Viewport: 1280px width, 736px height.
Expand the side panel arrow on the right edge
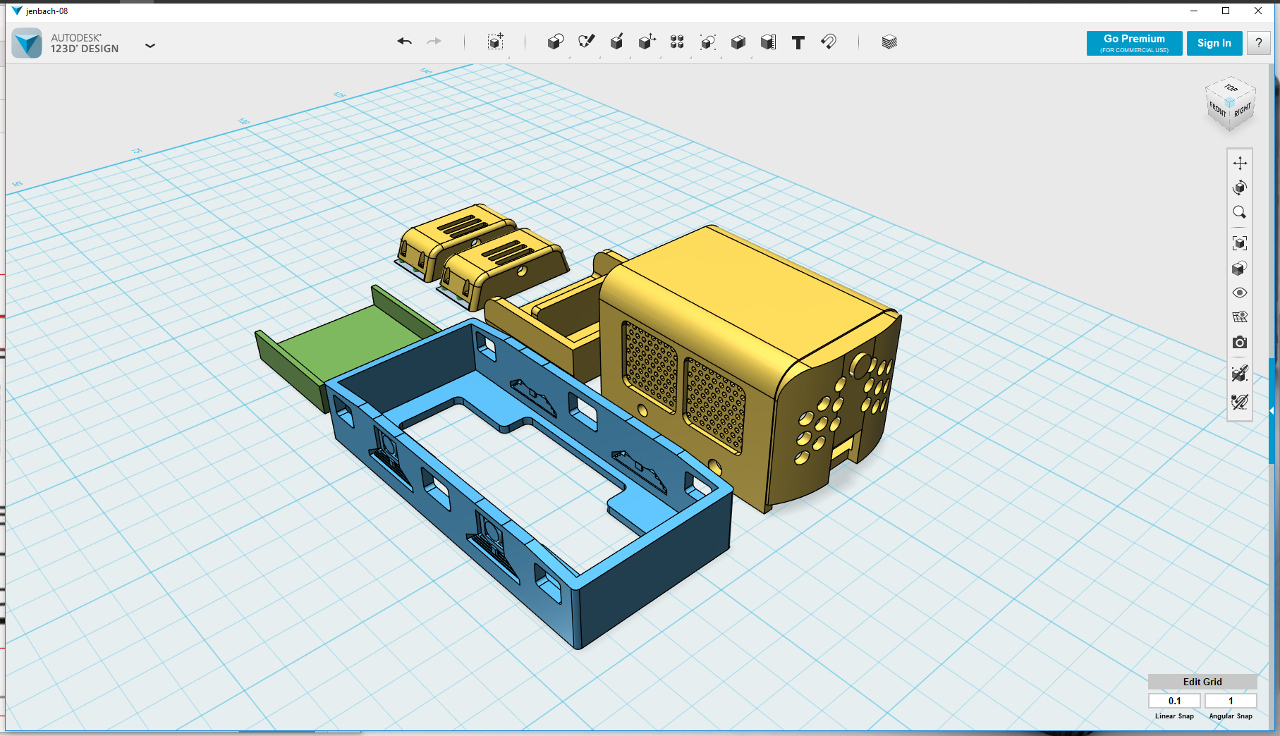(1273, 411)
